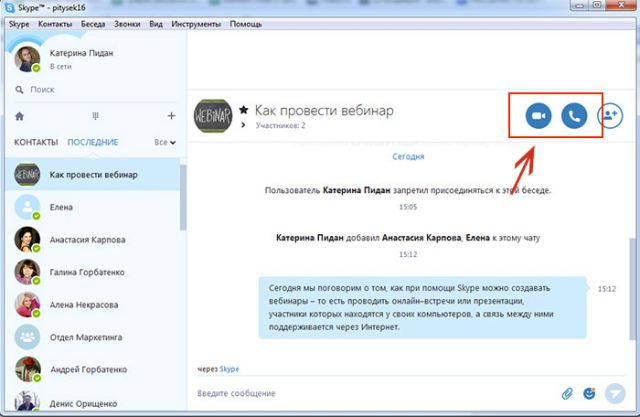Image resolution: width=640 pixels, height=417 pixels.
Task: Click the contact list scrollbar
Action: (x=183, y=197)
